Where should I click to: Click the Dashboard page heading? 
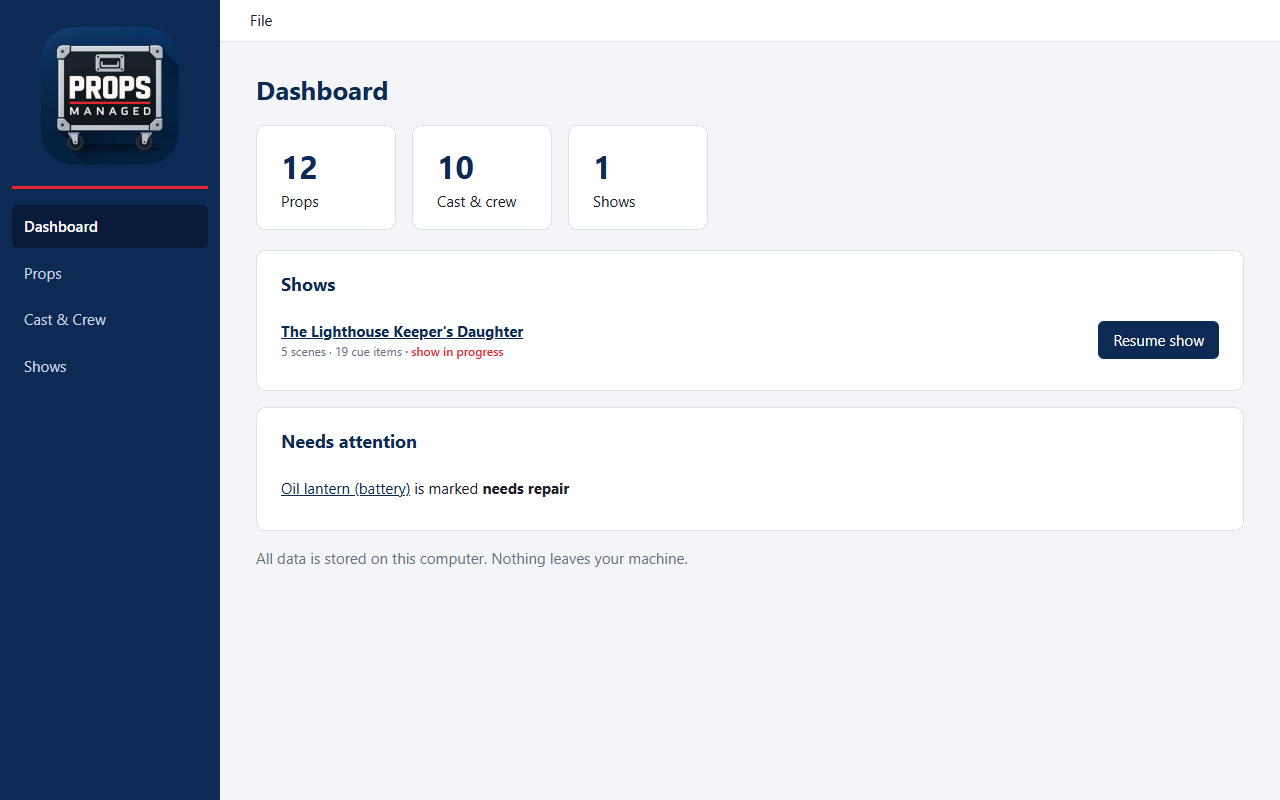(x=322, y=91)
